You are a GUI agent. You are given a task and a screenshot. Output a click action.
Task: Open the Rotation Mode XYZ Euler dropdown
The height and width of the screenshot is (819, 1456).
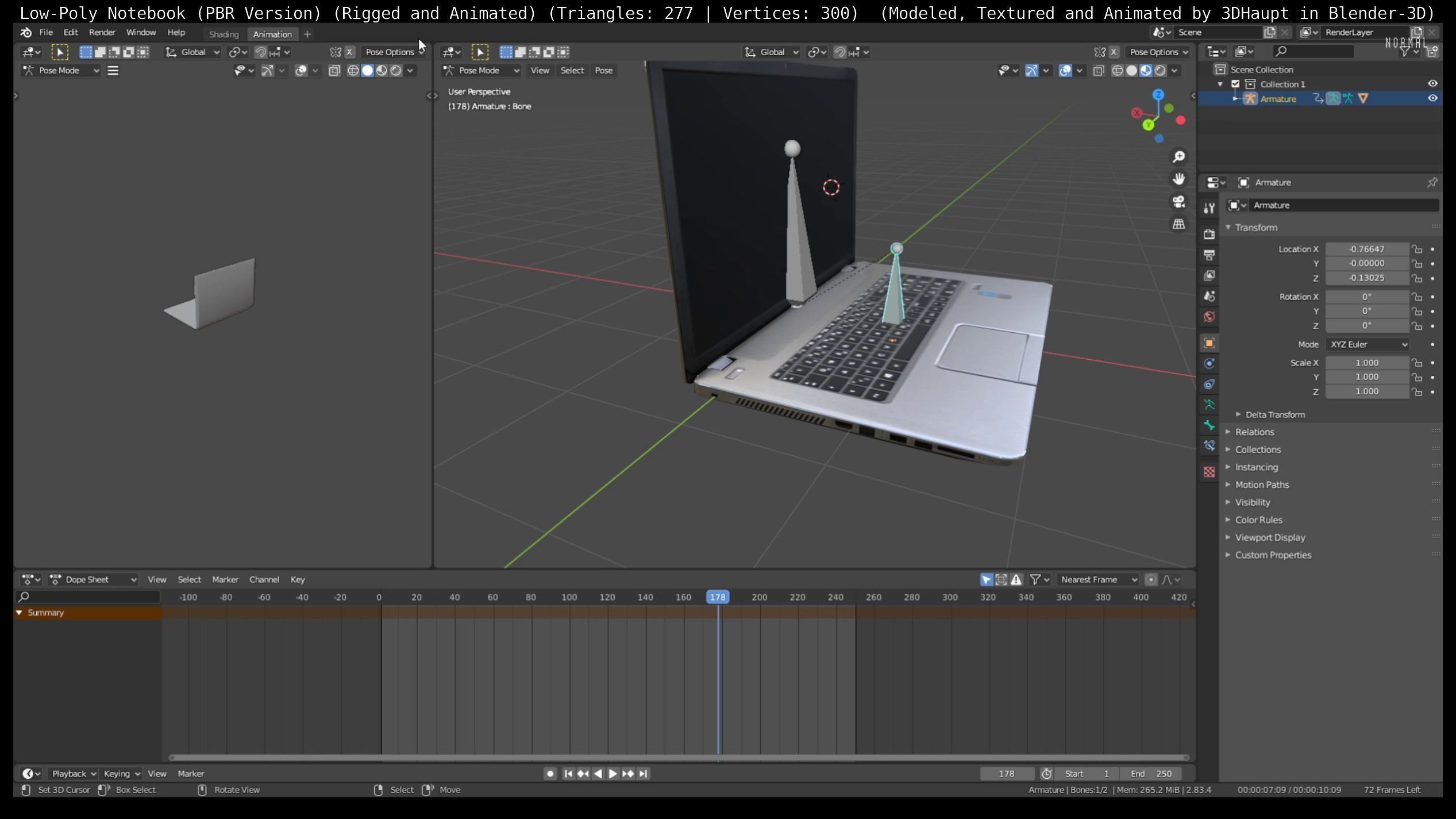(x=1367, y=344)
